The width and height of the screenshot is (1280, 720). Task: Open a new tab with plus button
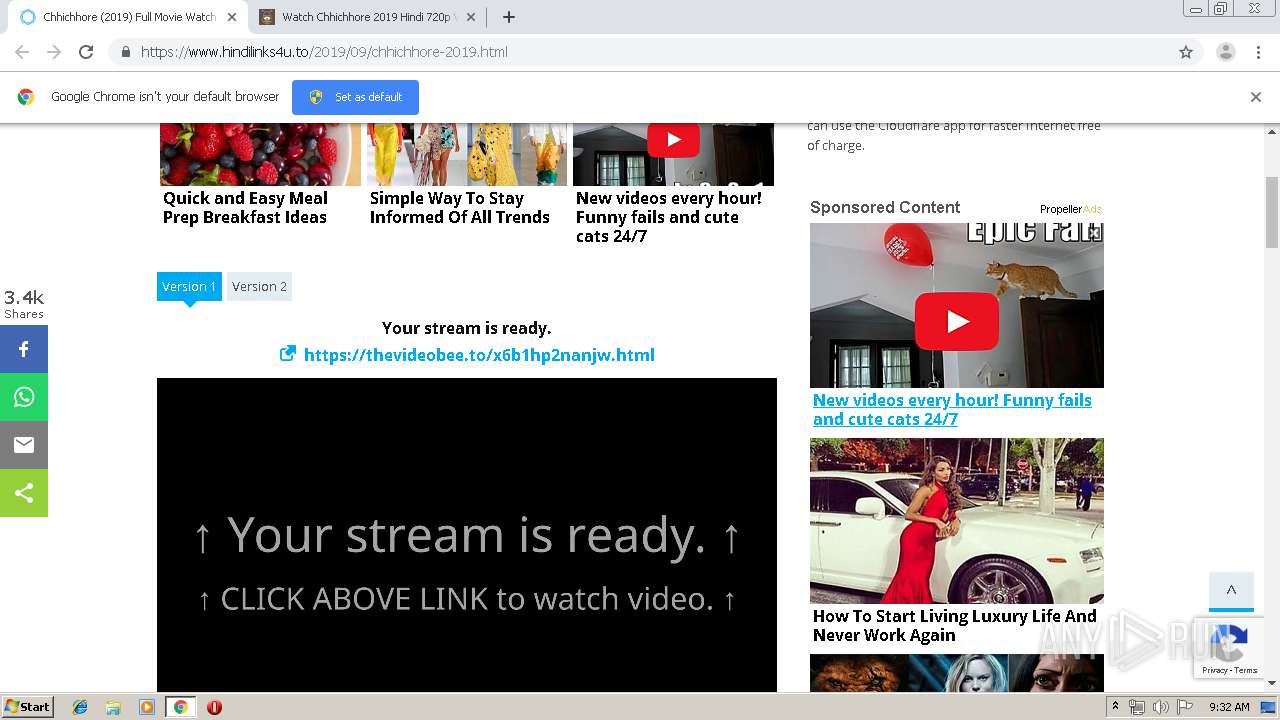pyautogui.click(x=508, y=17)
